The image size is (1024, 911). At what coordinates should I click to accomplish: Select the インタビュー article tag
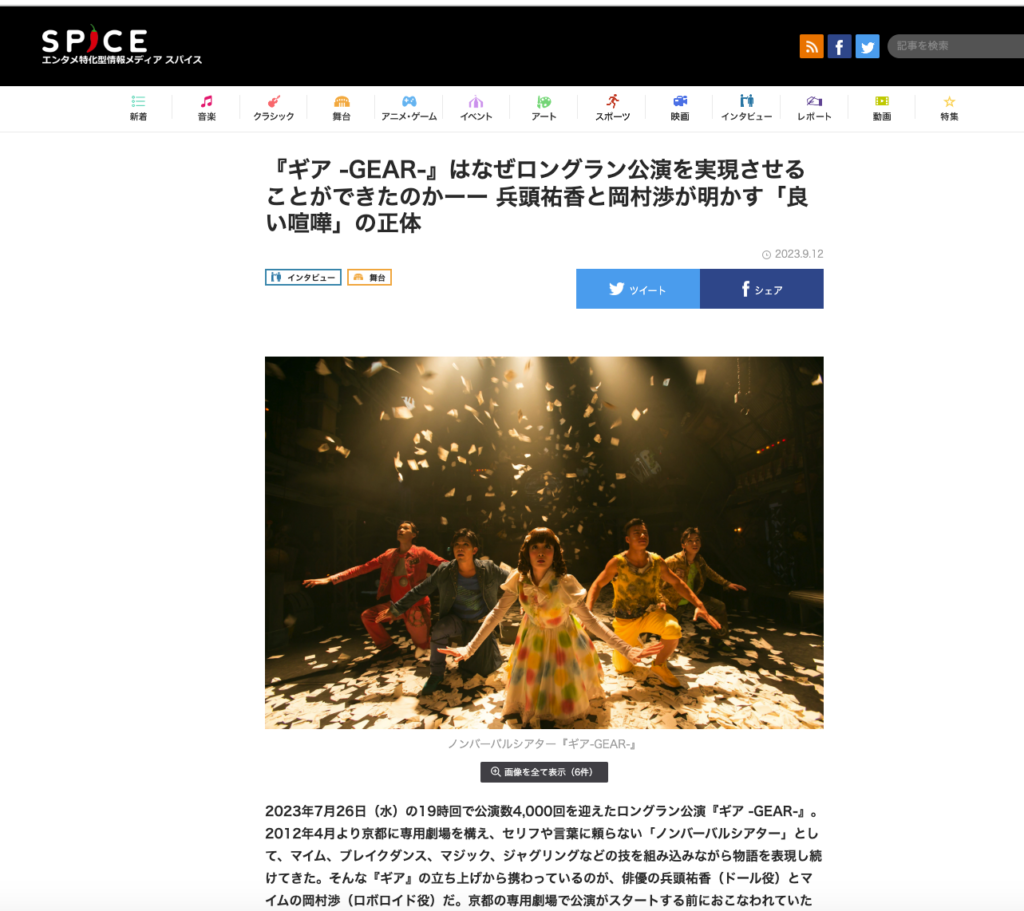pyautogui.click(x=303, y=278)
